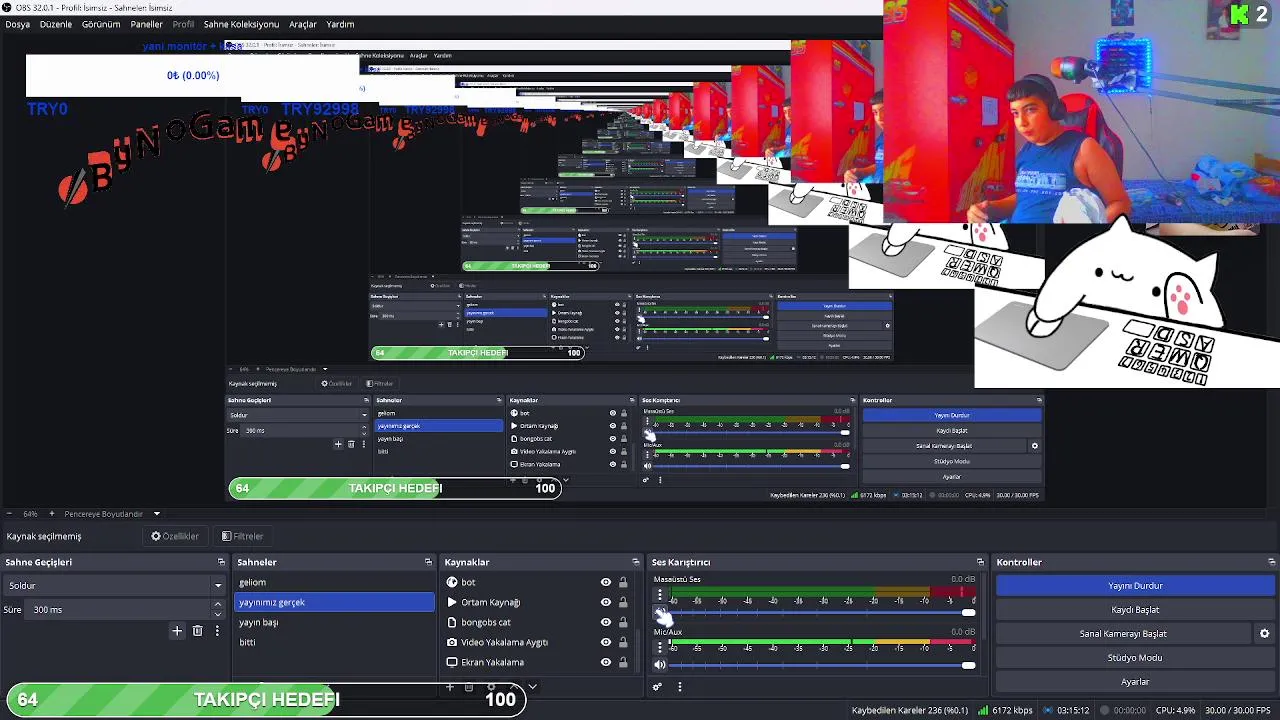1280x720 pixels.
Task: Adjust Masaüstü Ses volume slider
Action: [x=820, y=613]
